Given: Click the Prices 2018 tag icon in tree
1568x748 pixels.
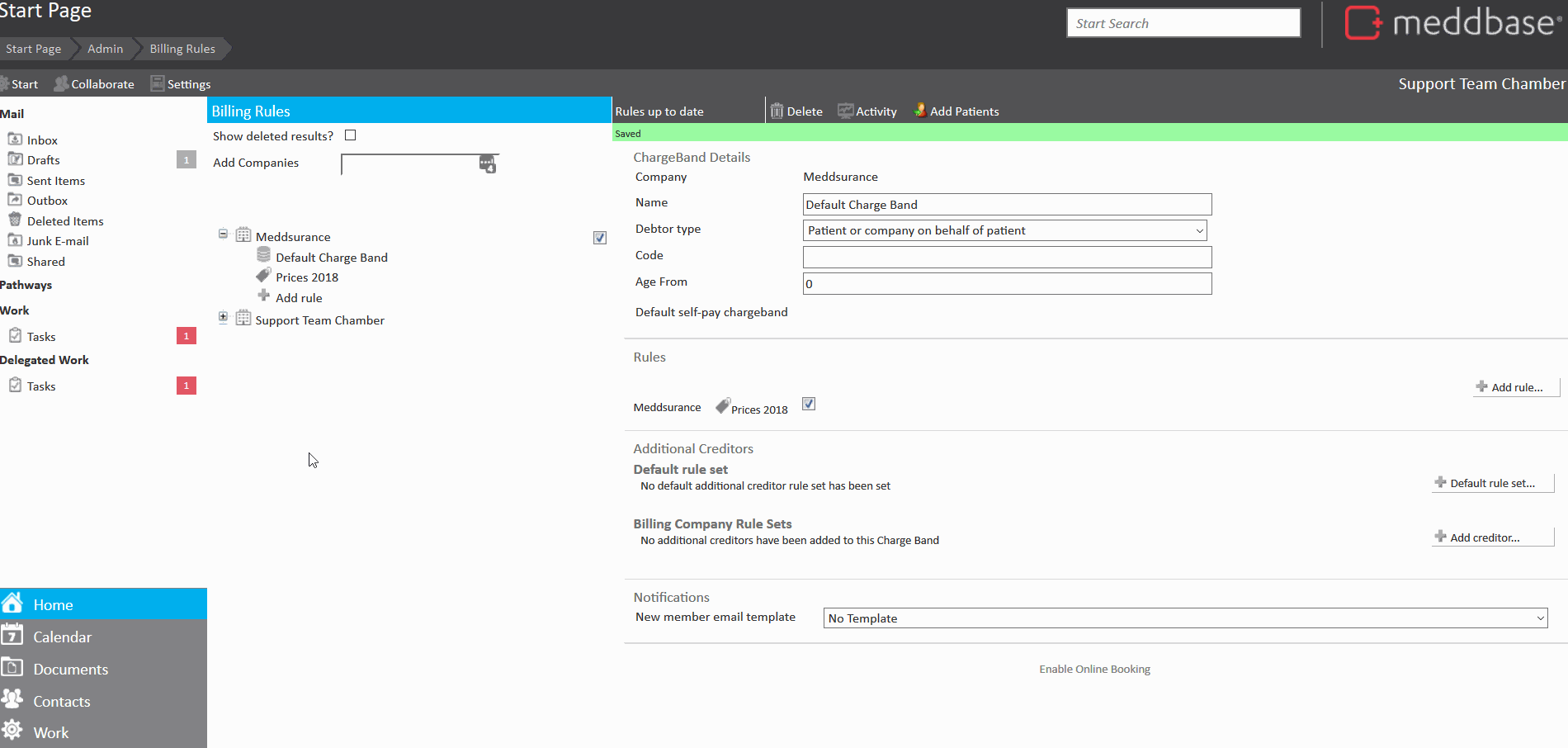Looking at the screenshot, I should coord(263,276).
